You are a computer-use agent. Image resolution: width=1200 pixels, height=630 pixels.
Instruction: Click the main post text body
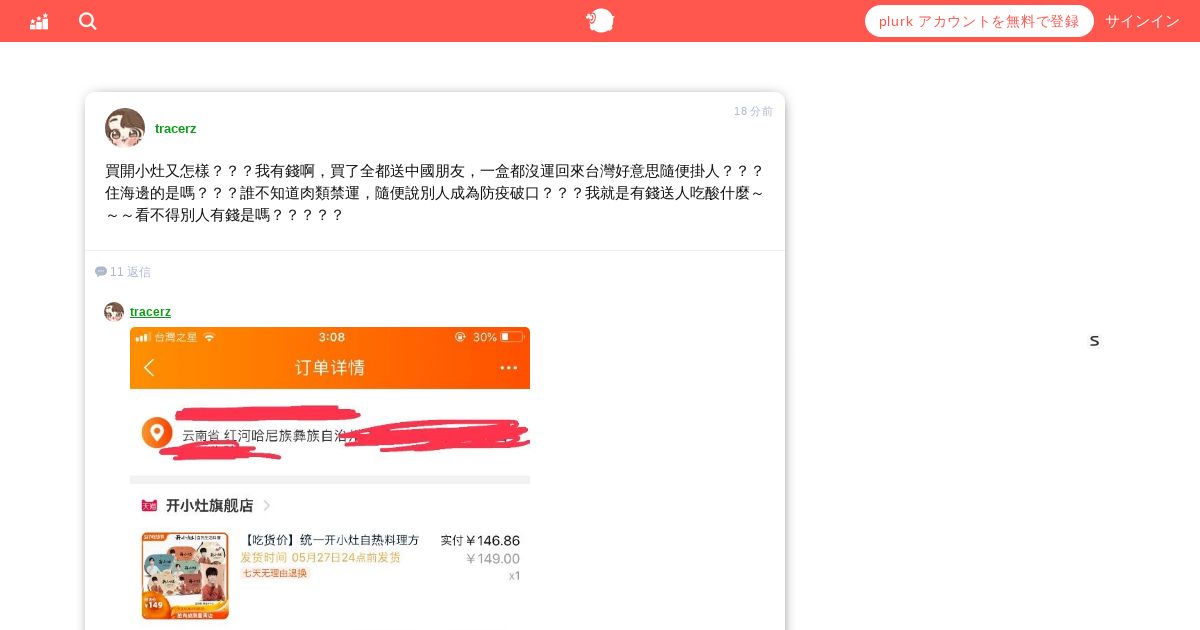[x=435, y=192]
